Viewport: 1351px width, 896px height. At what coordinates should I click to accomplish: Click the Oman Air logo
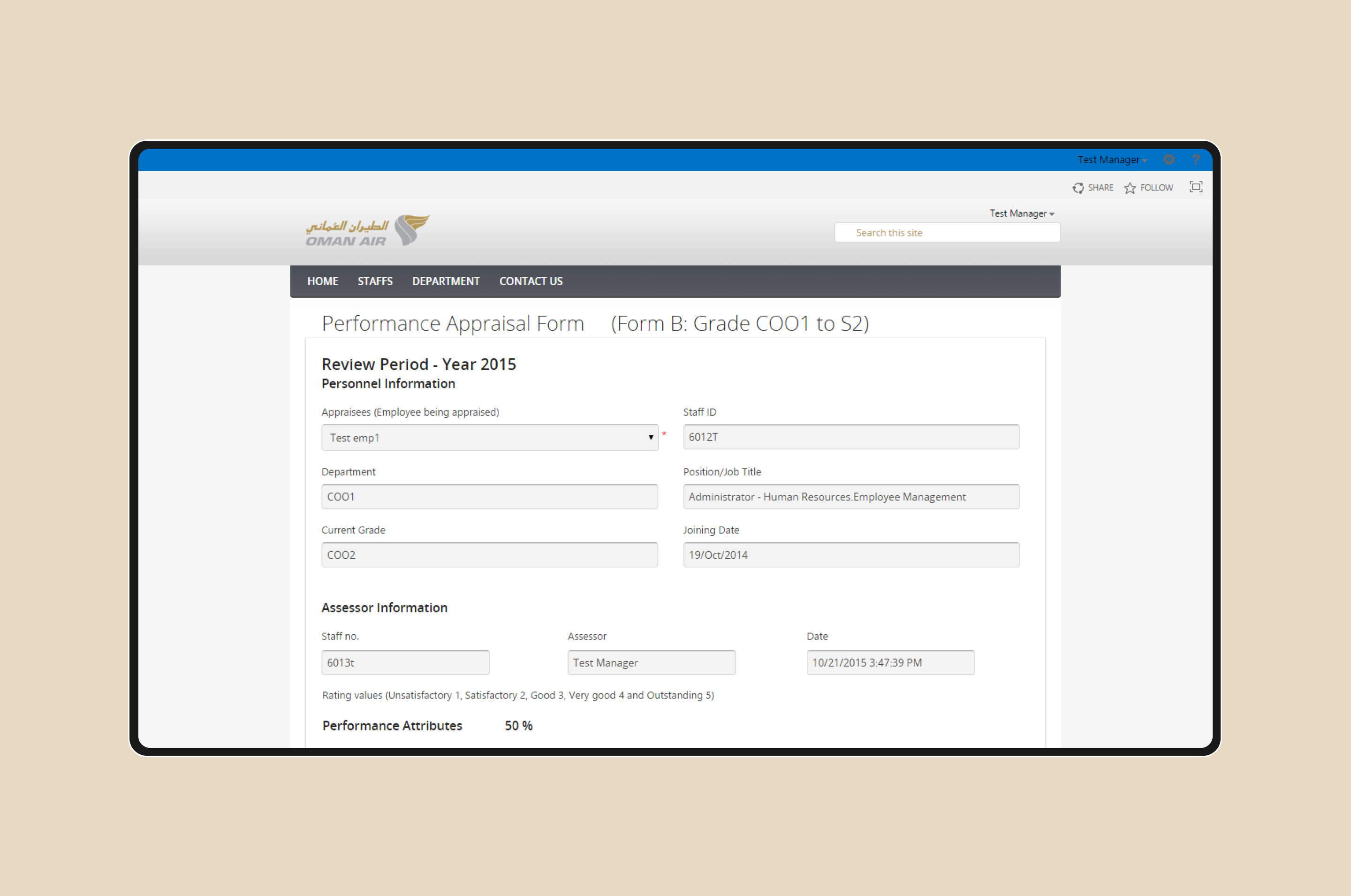(x=368, y=230)
